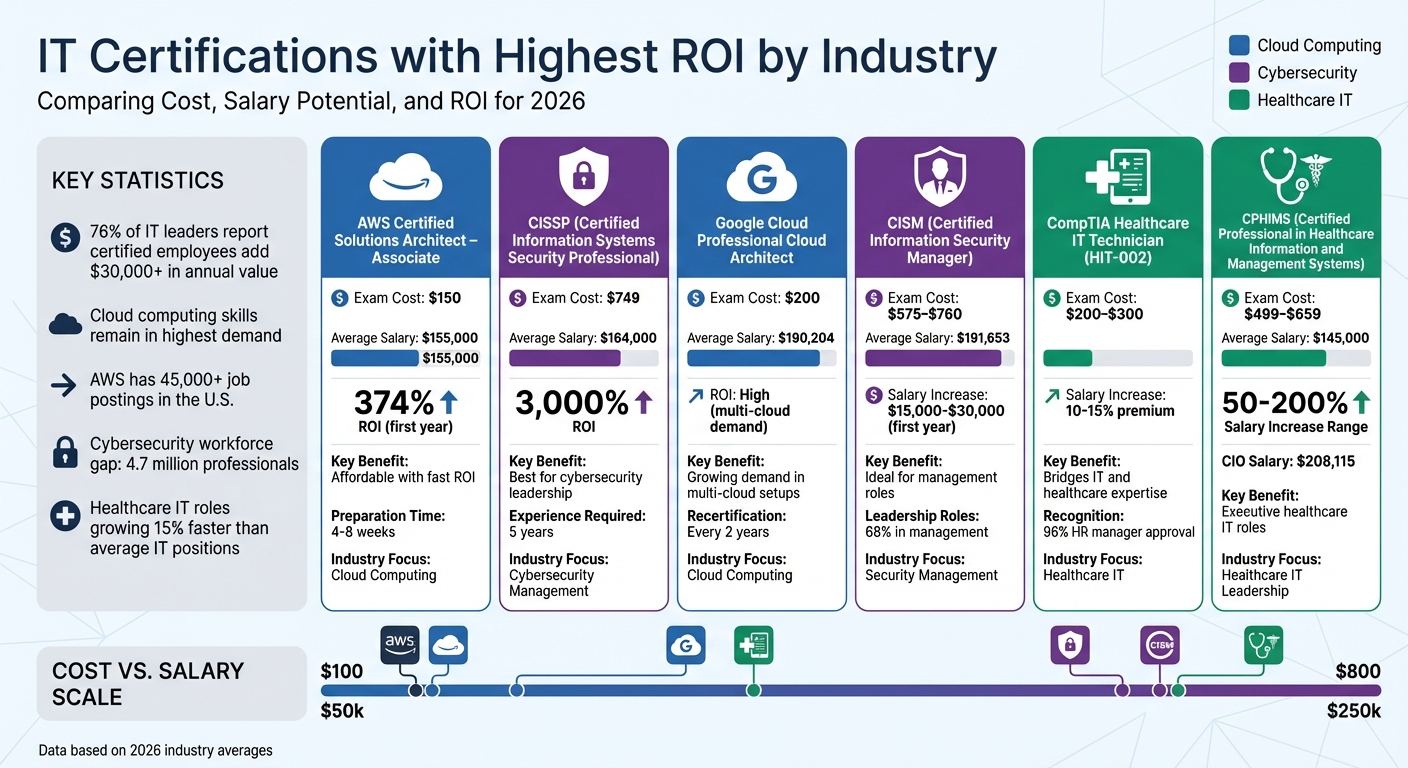Viewport: 1408px width, 768px height.
Task: Click the marker dot under the purple padlock icon
Action: click(1122, 690)
